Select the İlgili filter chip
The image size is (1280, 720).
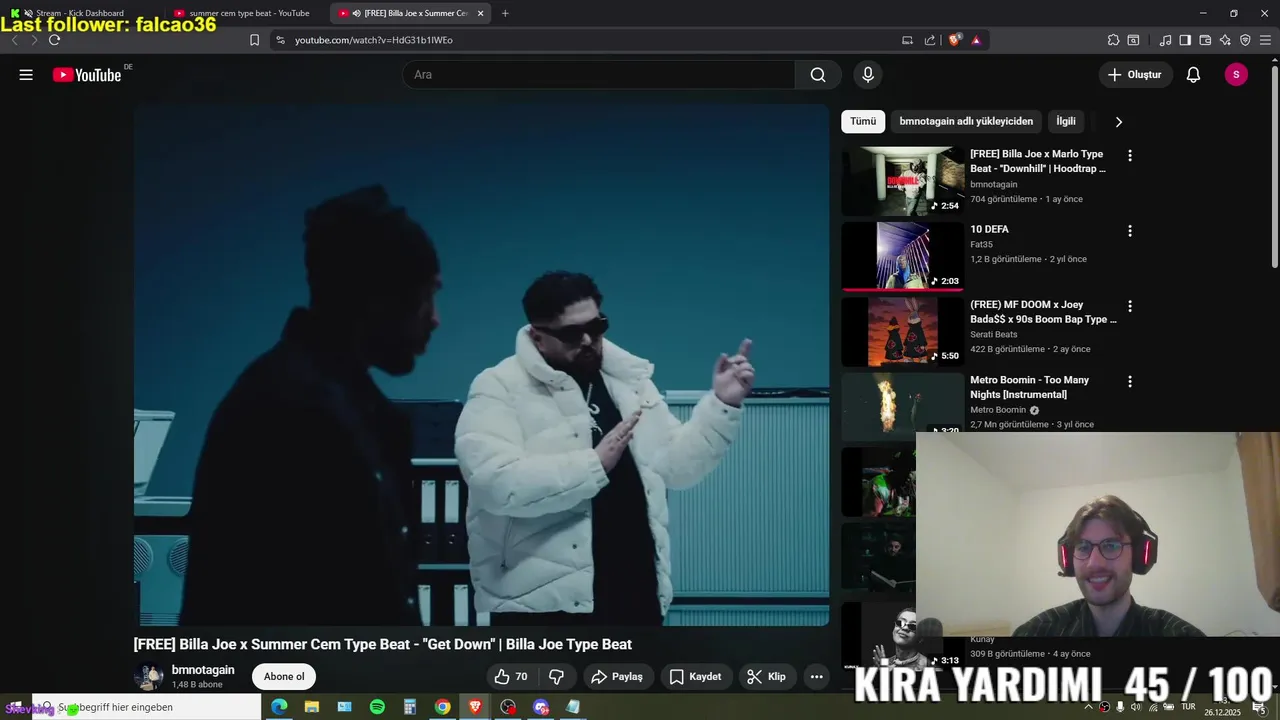[x=1066, y=121]
